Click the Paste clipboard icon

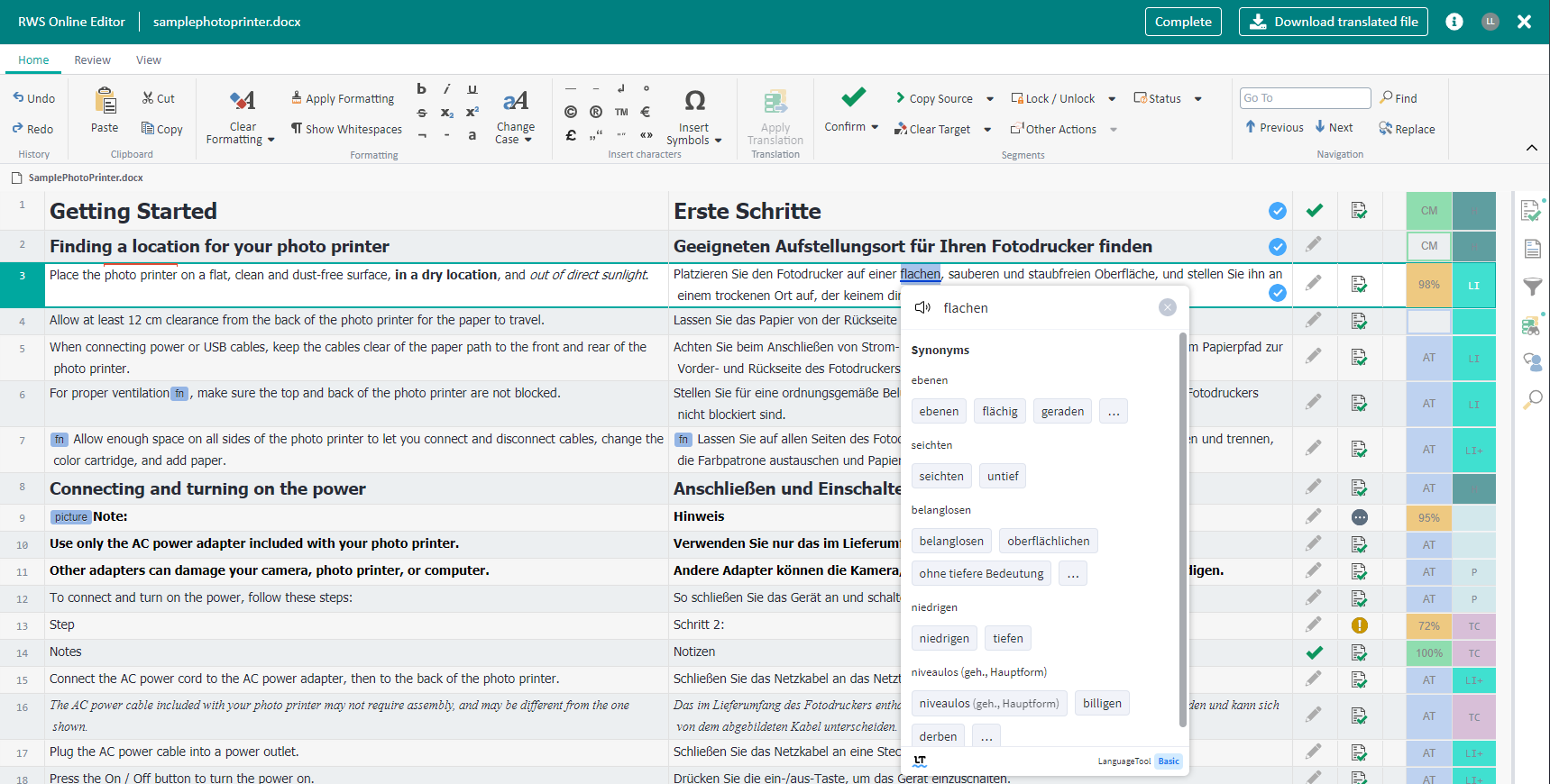pos(105,101)
